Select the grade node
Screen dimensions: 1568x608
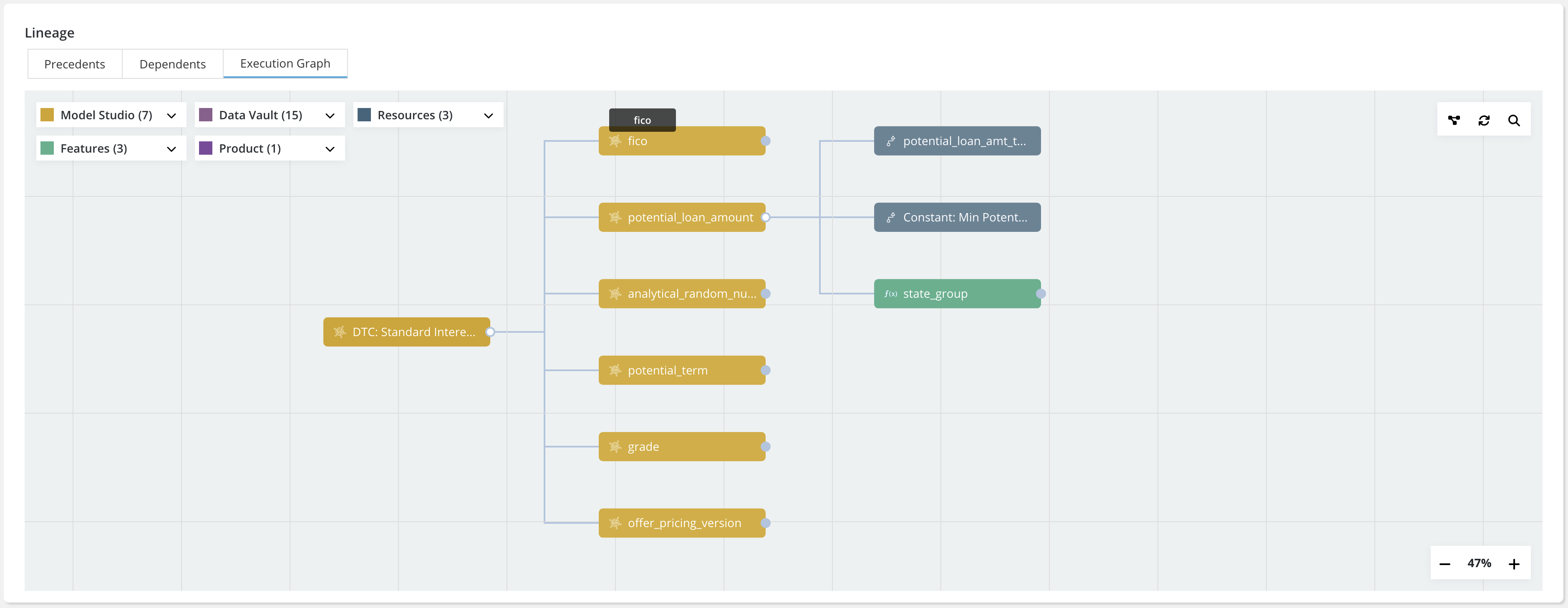pos(682,446)
